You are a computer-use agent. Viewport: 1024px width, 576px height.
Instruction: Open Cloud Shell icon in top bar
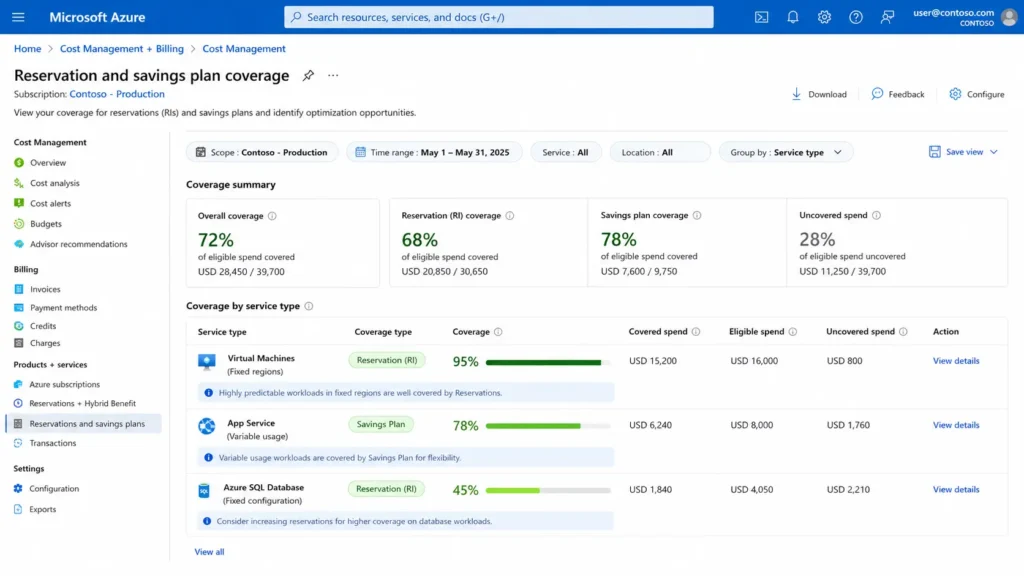(761, 17)
